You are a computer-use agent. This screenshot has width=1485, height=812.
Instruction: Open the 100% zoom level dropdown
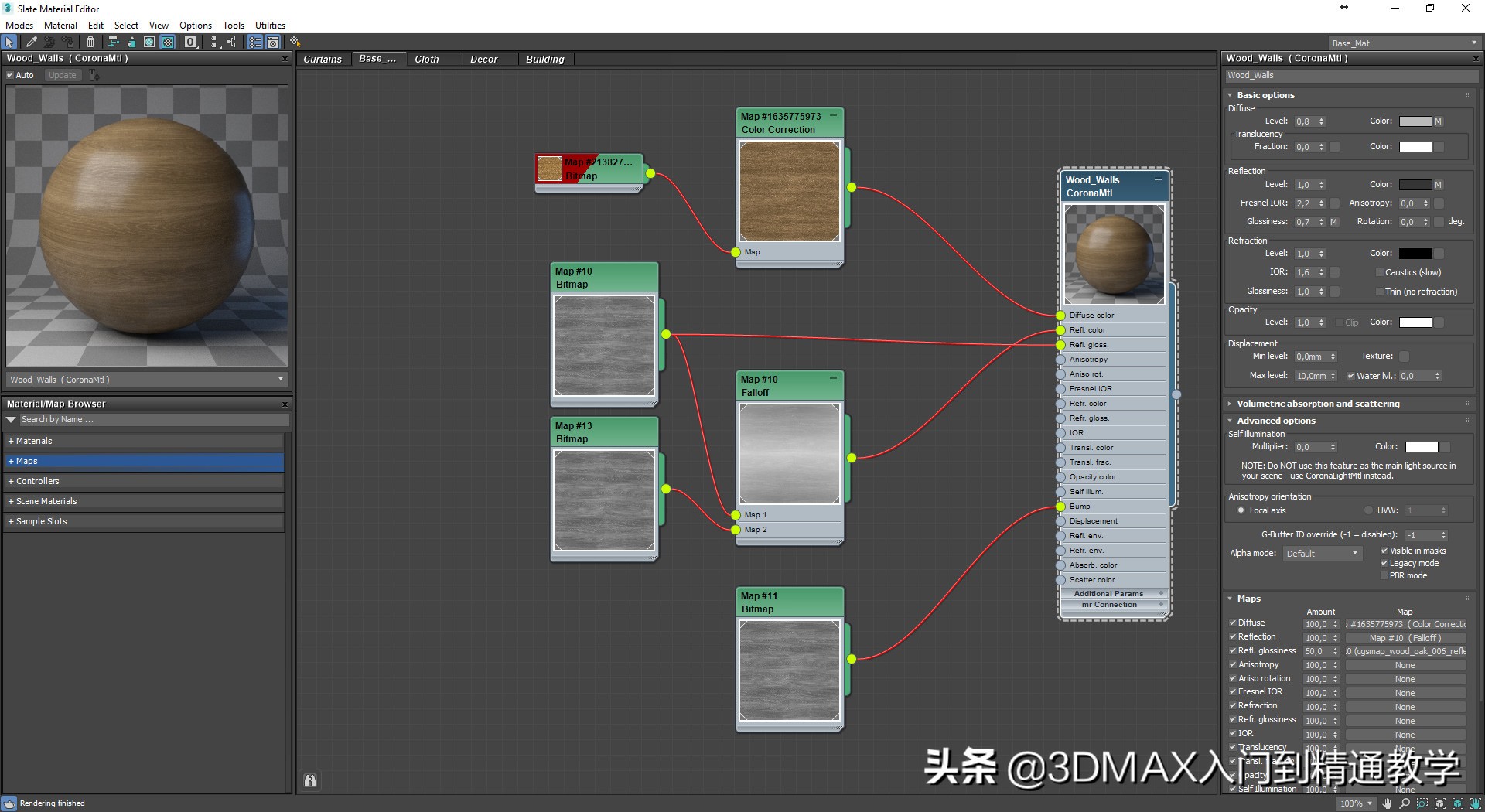pos(1356,803)
